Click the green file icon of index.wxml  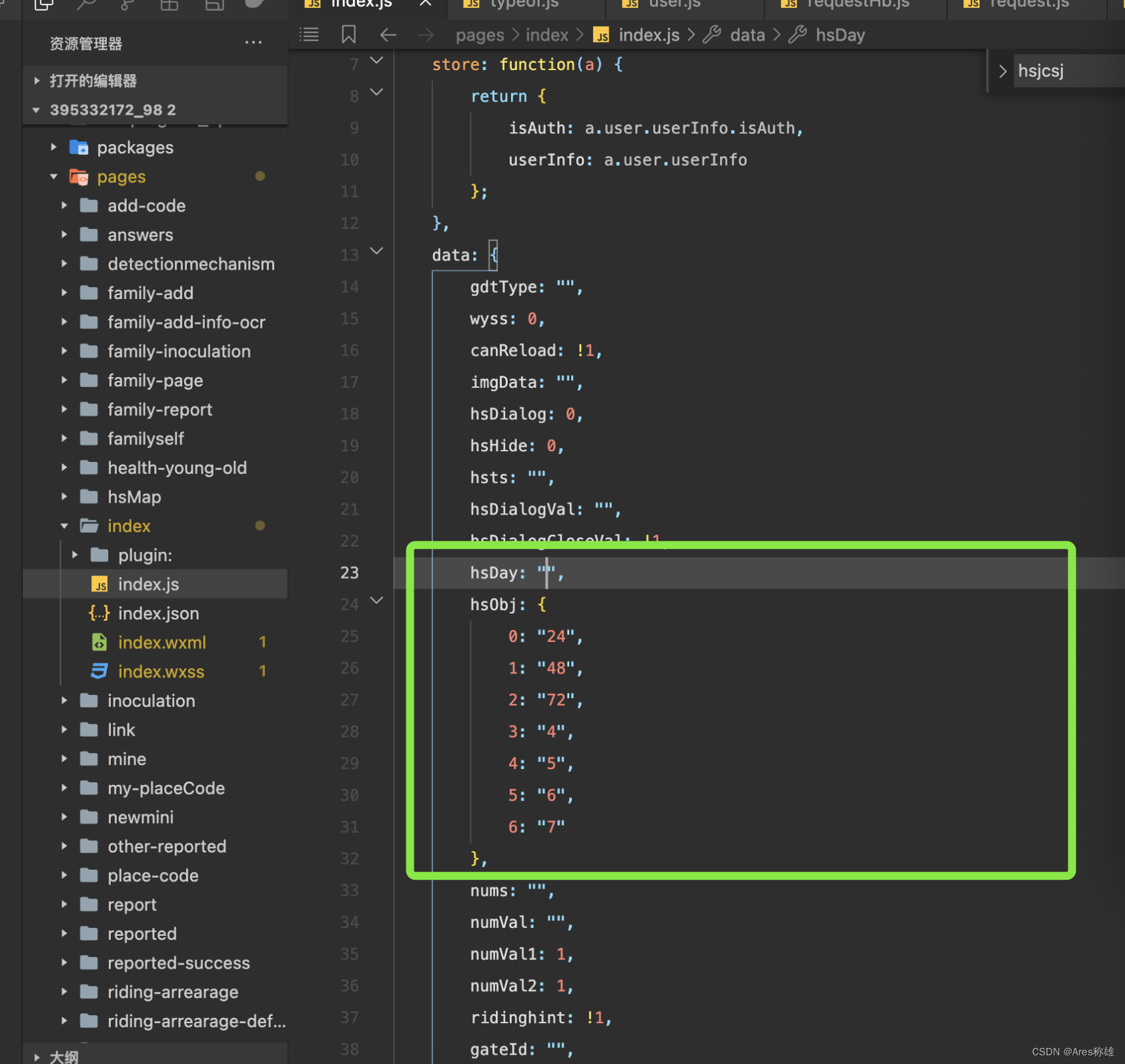(x=99, y=642)
